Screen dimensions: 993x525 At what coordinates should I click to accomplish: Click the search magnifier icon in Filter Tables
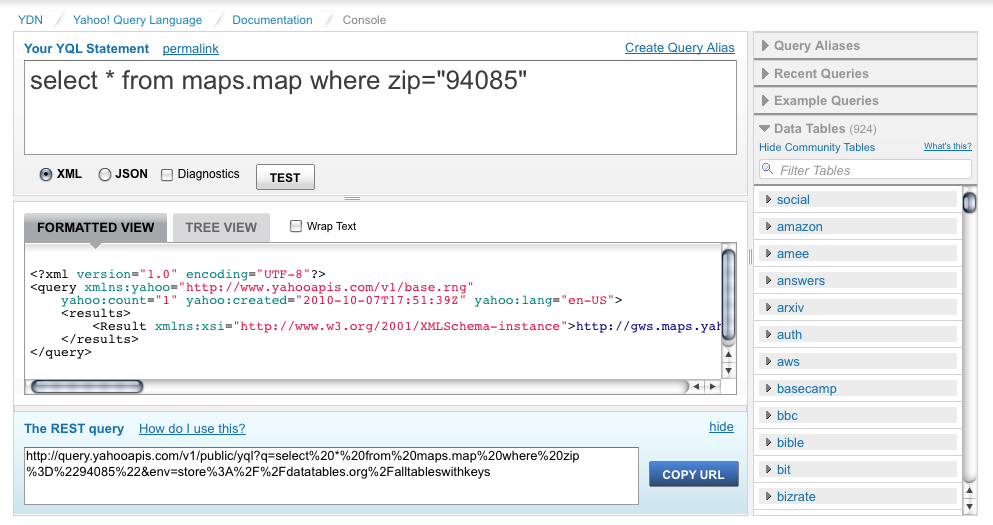[x=768, y=170]
